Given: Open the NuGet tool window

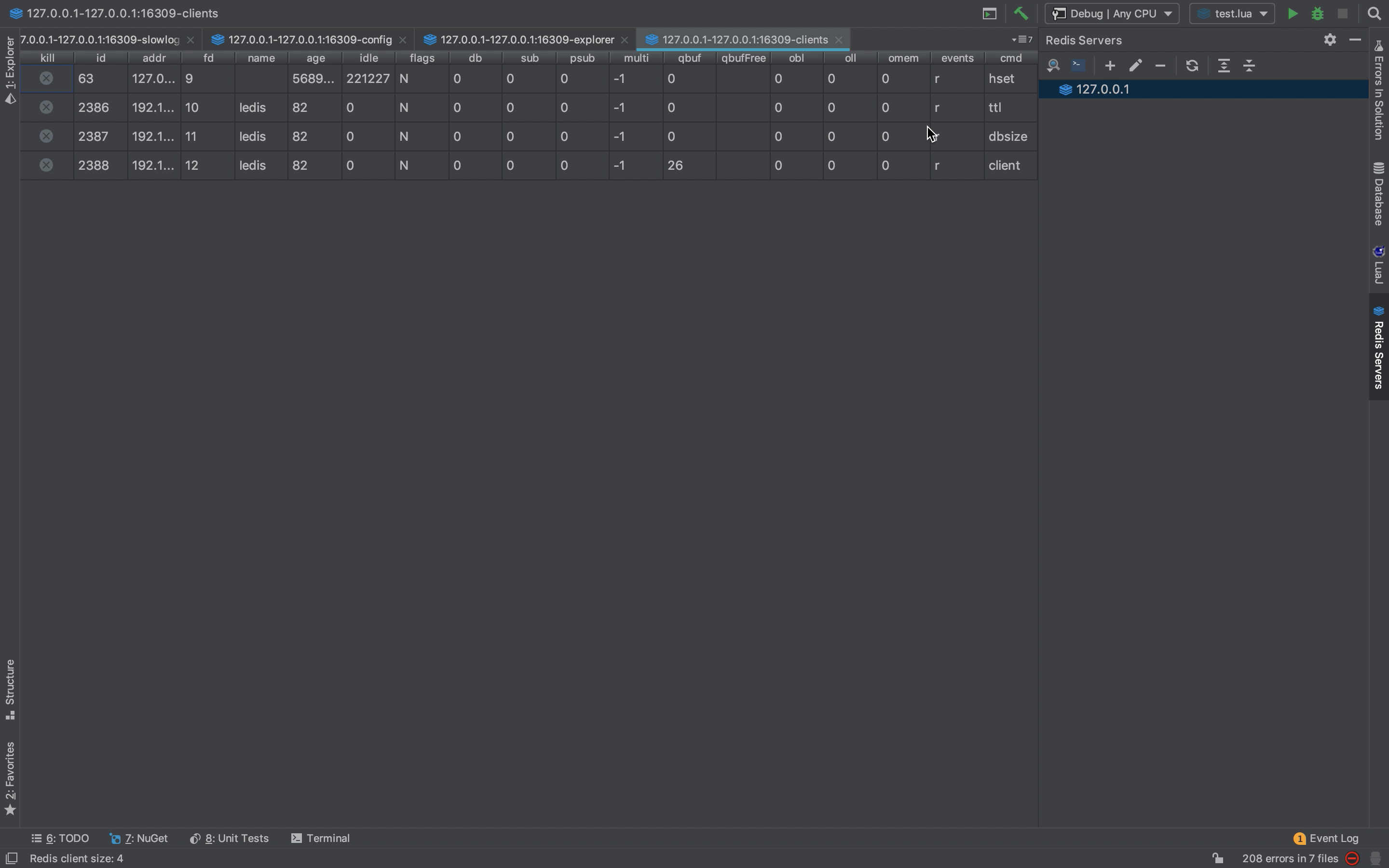Looking at the screenshot, I should [x=139, y=838].
